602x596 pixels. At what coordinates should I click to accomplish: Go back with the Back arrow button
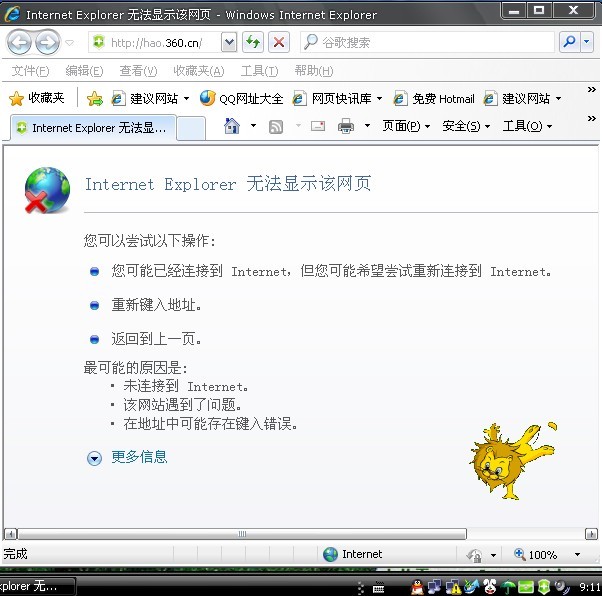19,42
